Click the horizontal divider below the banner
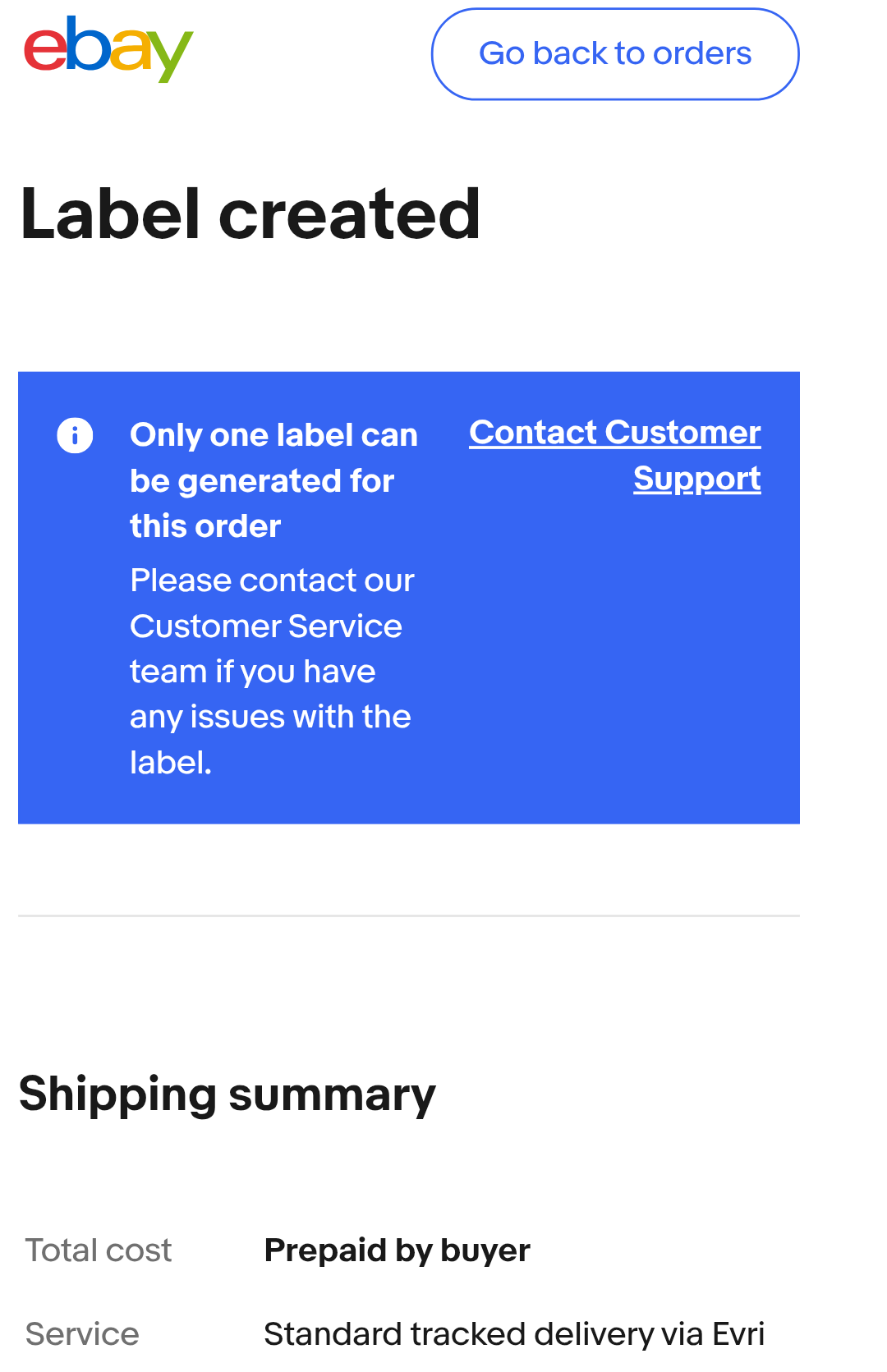Image resolution: width=887 pixels, height=1372 pixels. click(409, 915)
